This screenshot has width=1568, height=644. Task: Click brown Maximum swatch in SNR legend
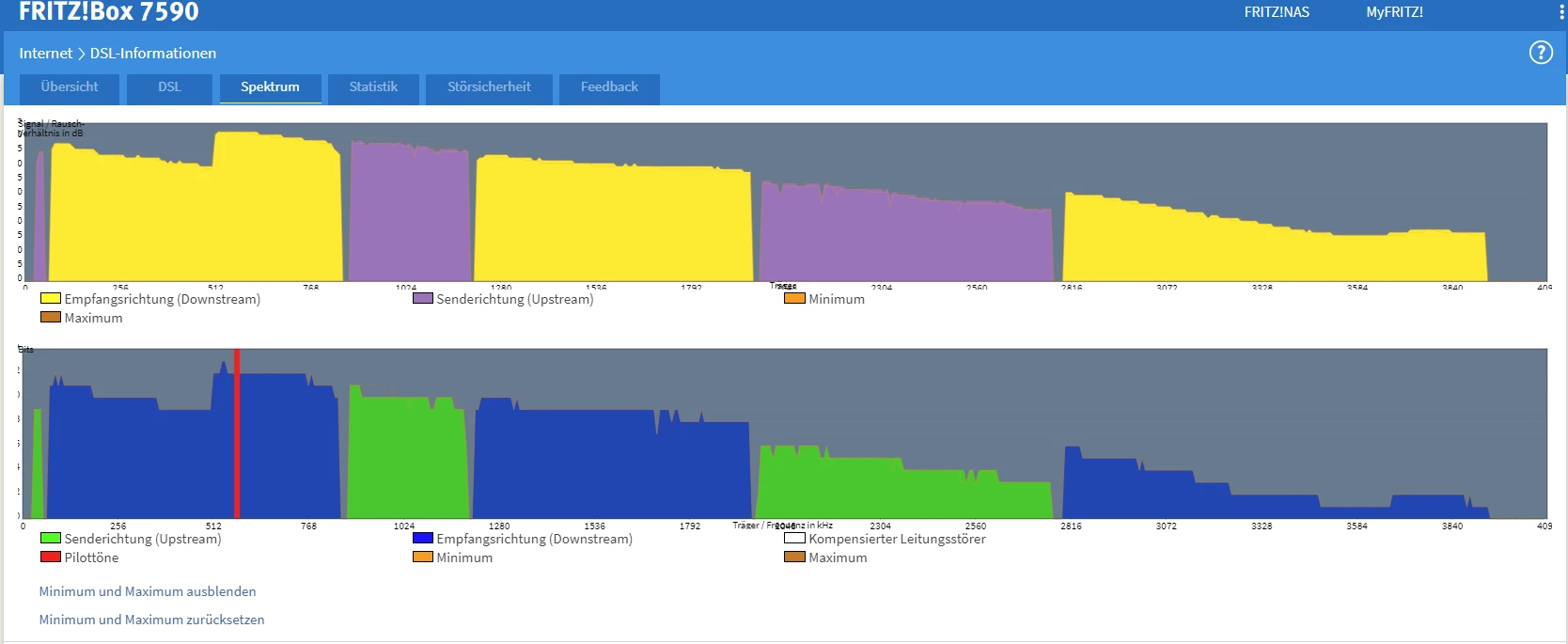pyautogui.click(x=51, y=317)
